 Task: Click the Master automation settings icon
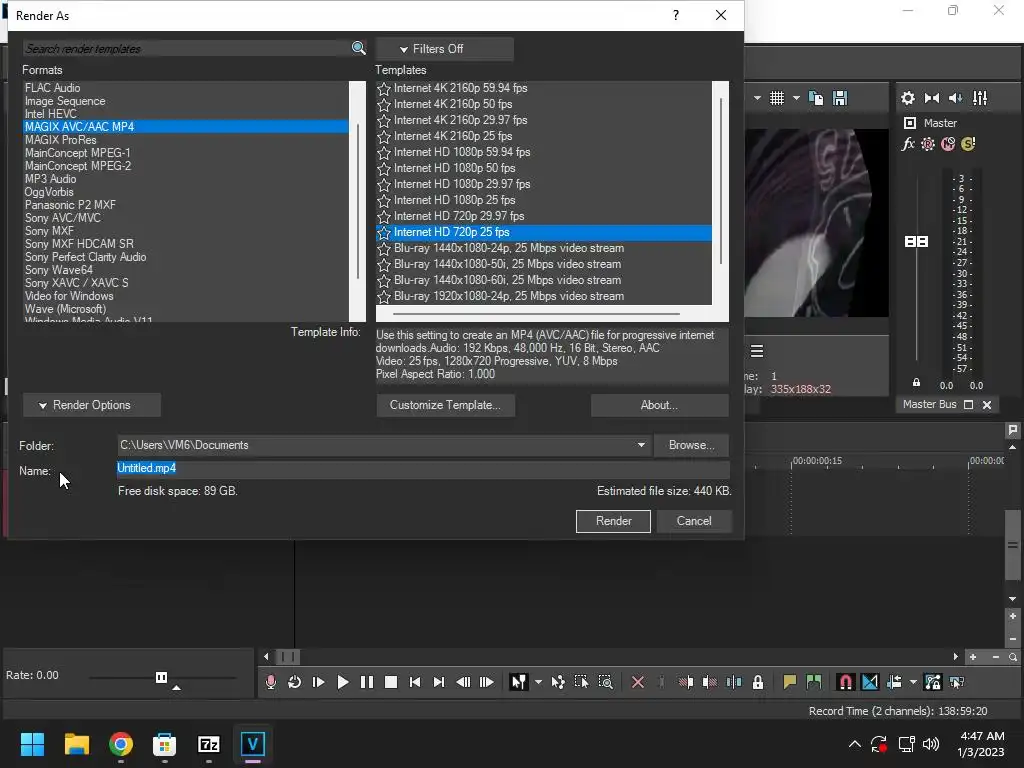click(x=928, y=144)
